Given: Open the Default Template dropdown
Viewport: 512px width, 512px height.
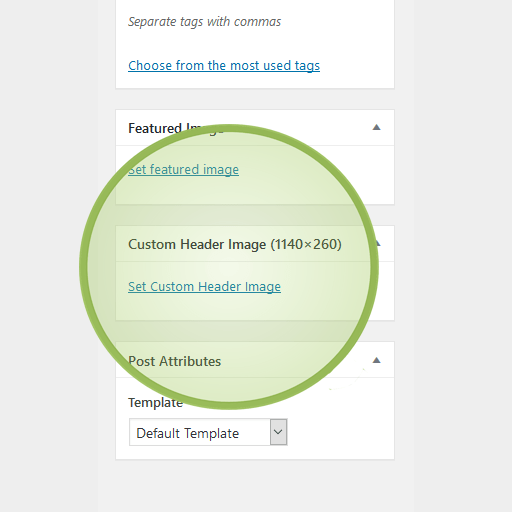Looking at the screenshot, I should point(208,432).
